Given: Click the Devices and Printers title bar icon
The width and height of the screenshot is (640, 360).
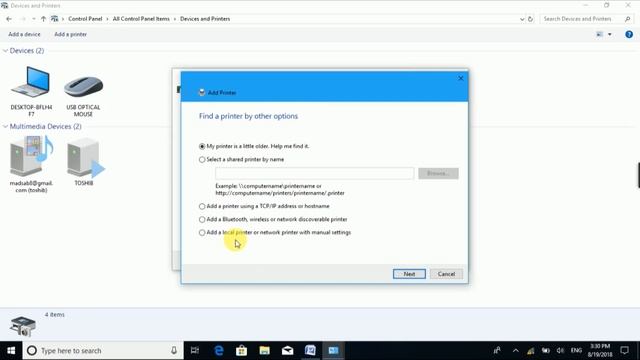Looking at the screenshot, I should 4,6.
